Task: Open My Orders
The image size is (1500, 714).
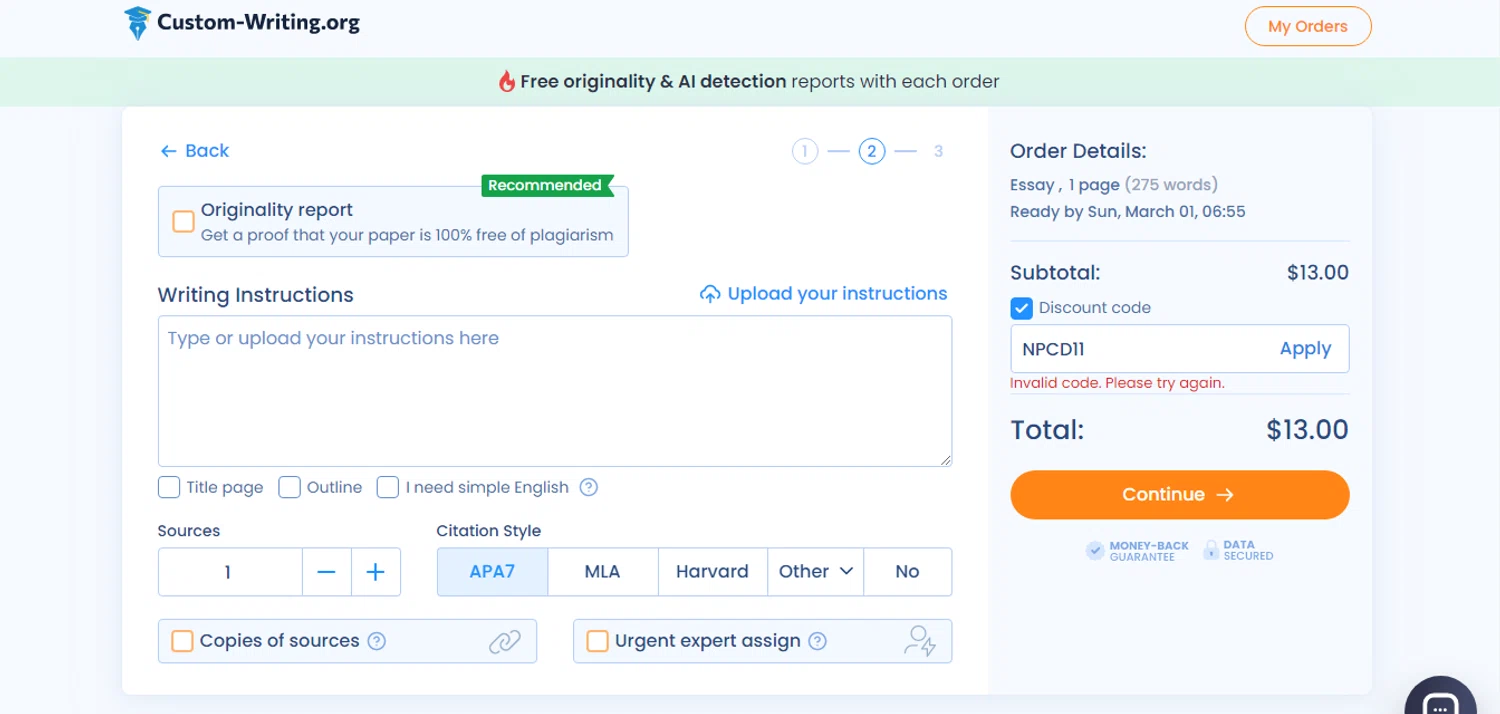Action: tap(1308, 27)
